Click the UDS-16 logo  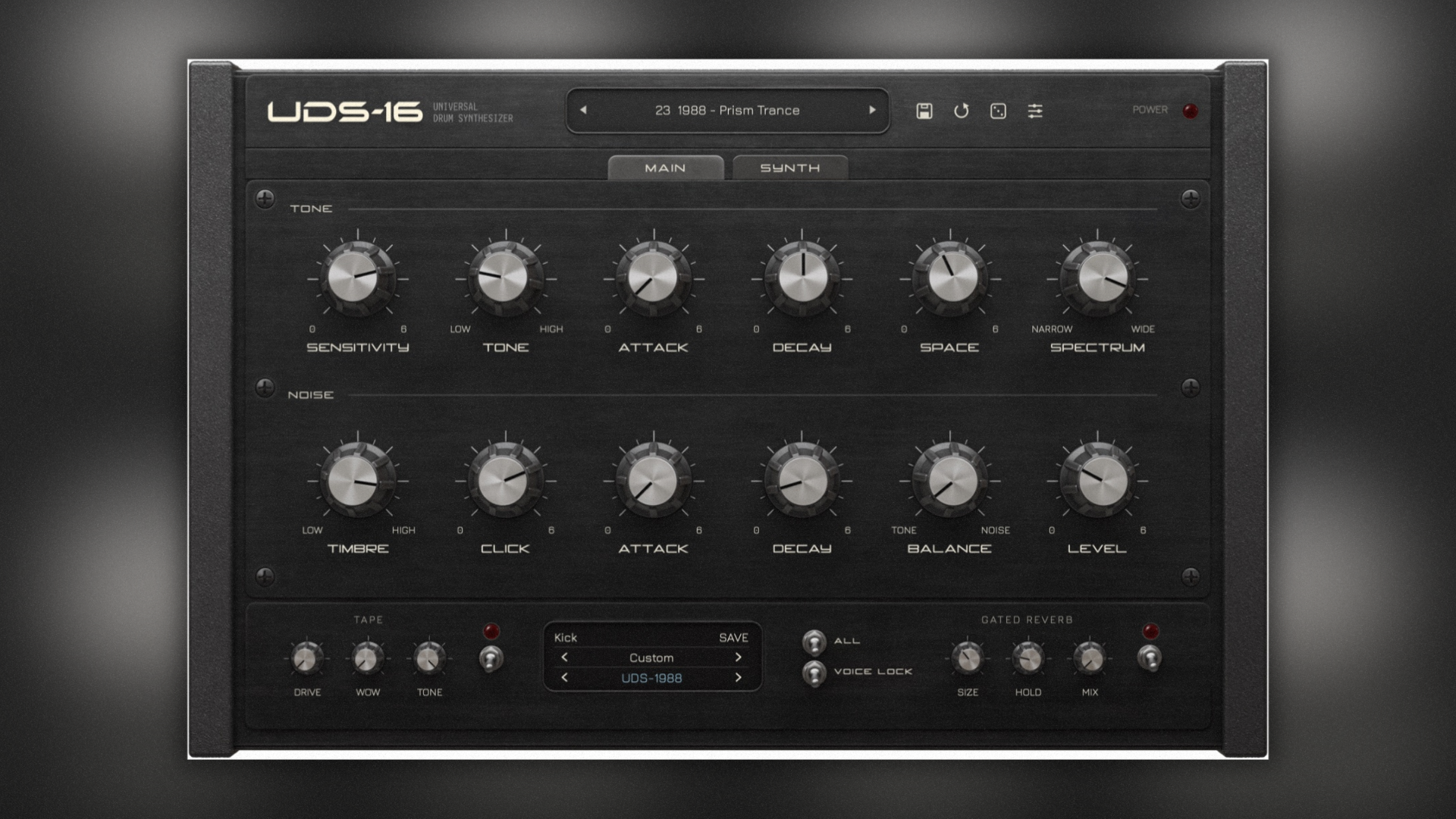tap(345, 111)
